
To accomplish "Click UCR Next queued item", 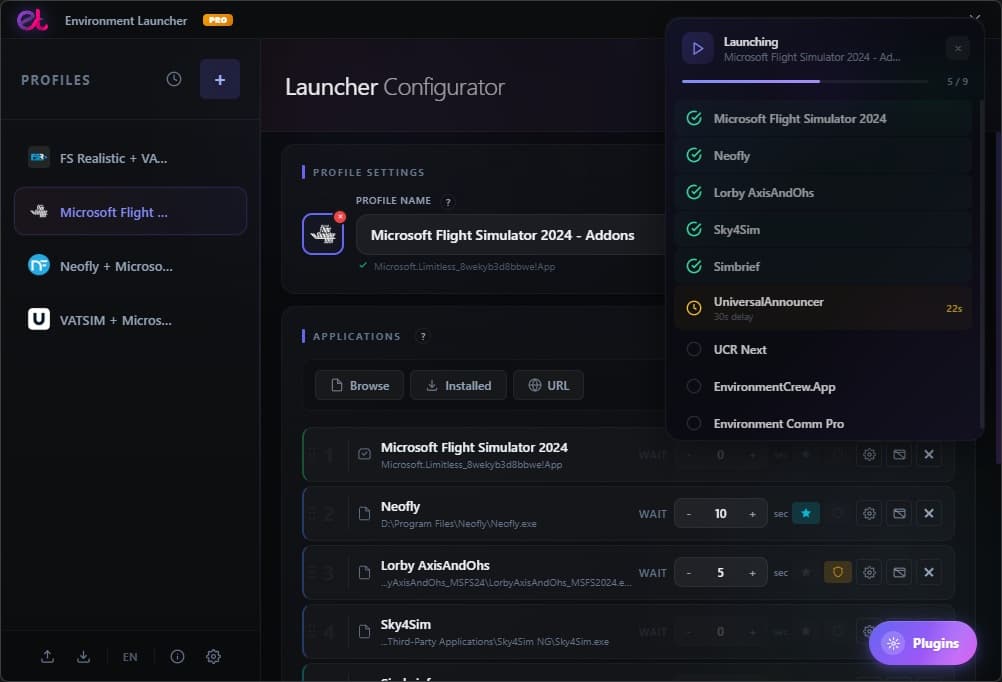I will pyautogui.click(x=823, y=350).
